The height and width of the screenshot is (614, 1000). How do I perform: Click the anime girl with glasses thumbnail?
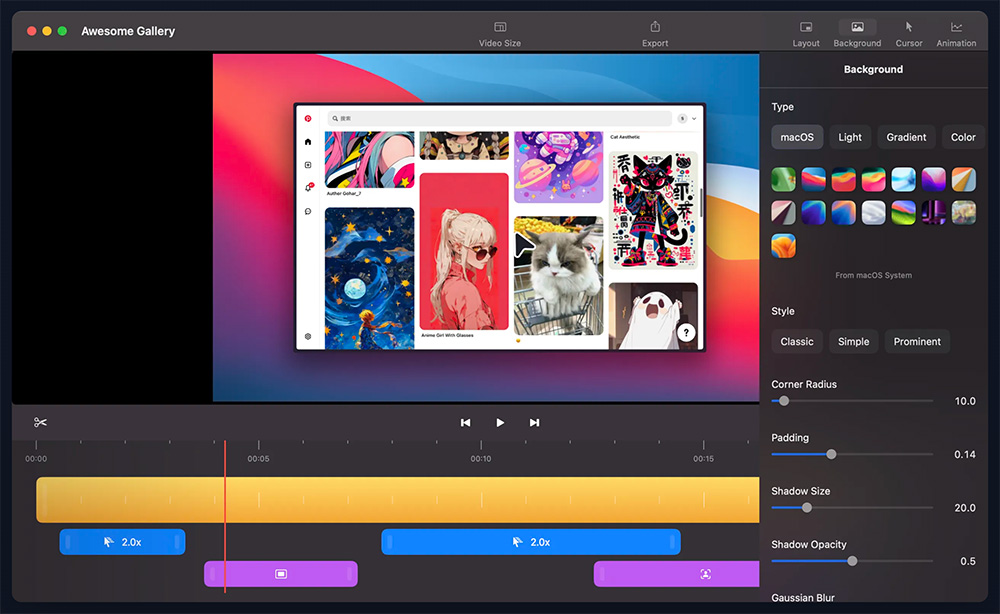[x=464, y=251]
